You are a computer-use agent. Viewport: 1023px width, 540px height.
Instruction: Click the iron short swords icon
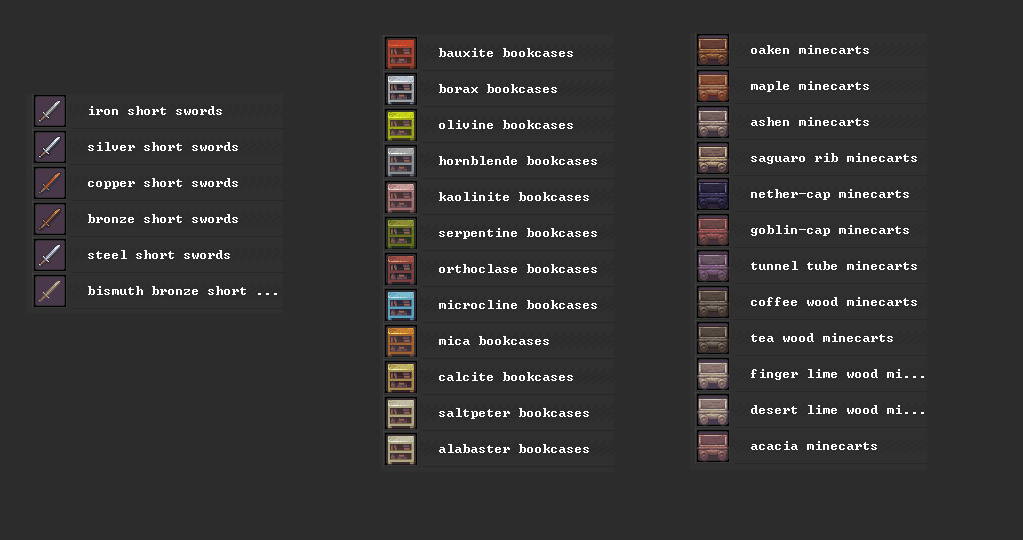pos(50,111)
